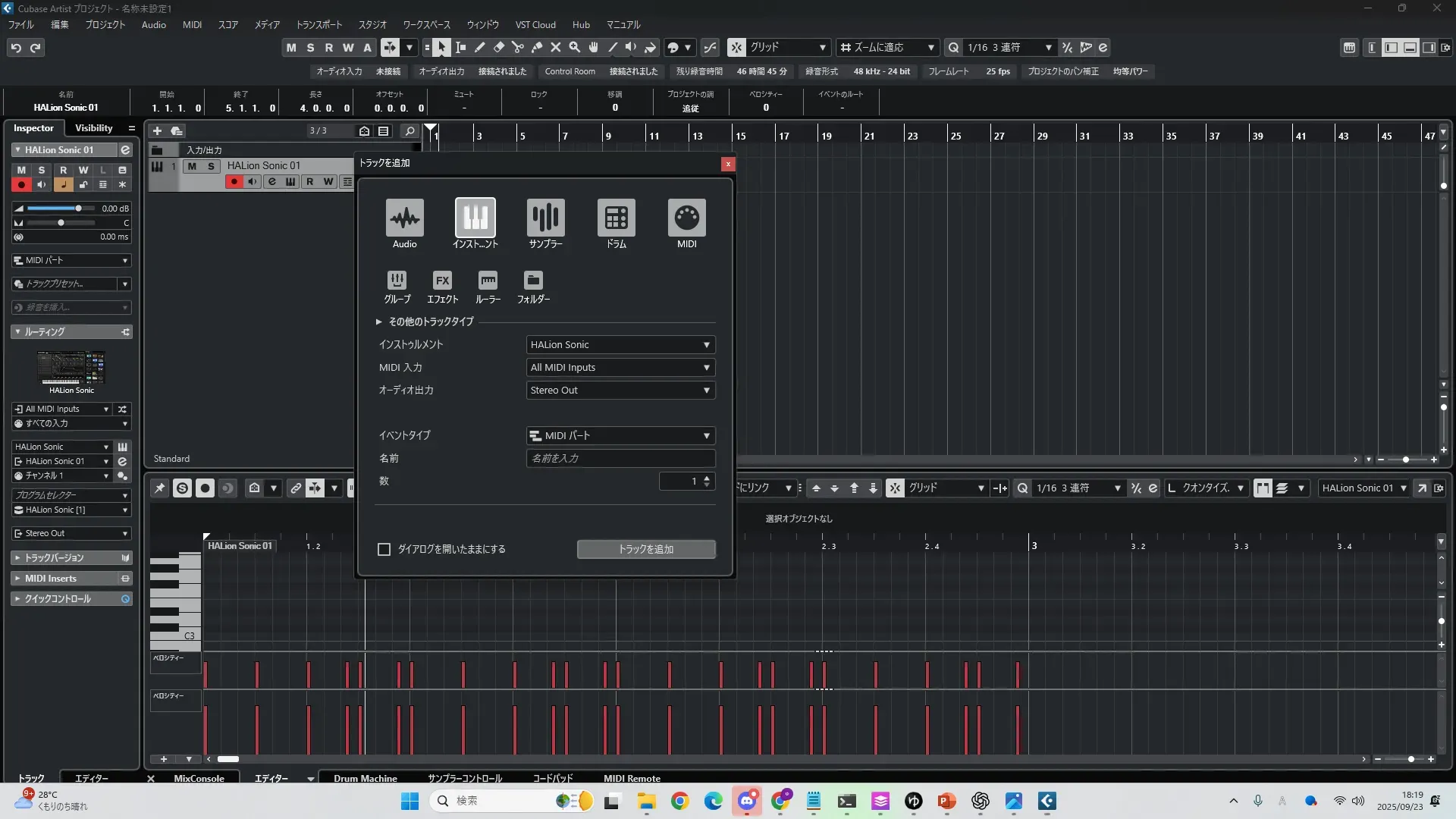Select the エフェクト FX track icon
1456x819 pixels.
click(442, 281)
